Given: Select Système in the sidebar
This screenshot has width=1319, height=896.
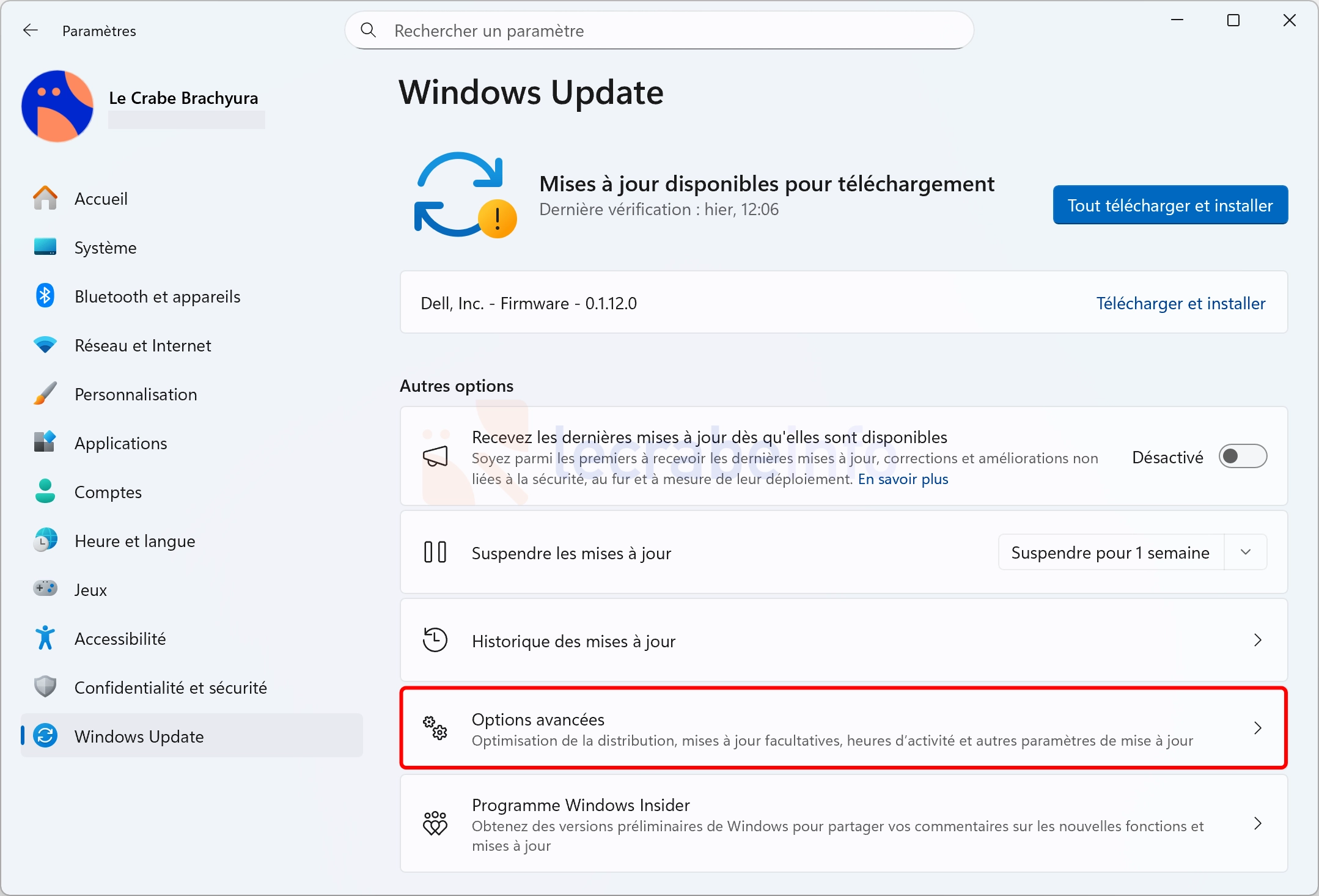Looking at the screenshot, I should point(105,248).
